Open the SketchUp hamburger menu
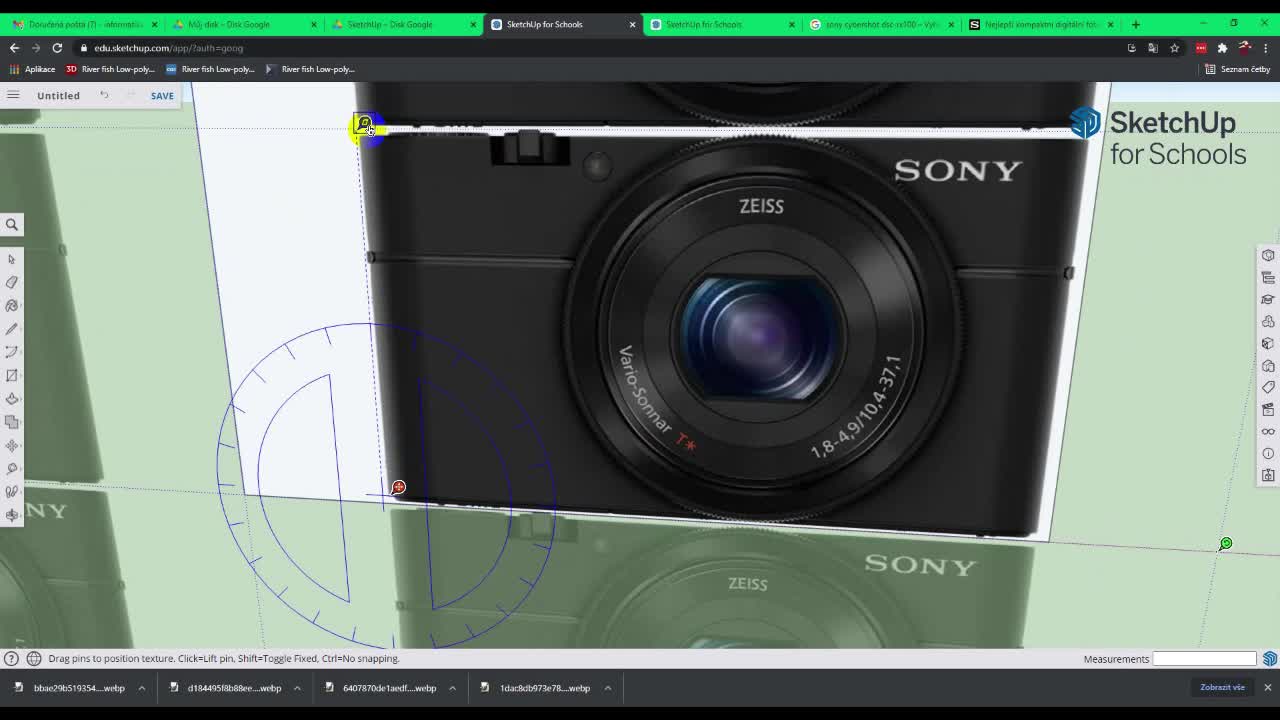 click(x=13, y=95)
